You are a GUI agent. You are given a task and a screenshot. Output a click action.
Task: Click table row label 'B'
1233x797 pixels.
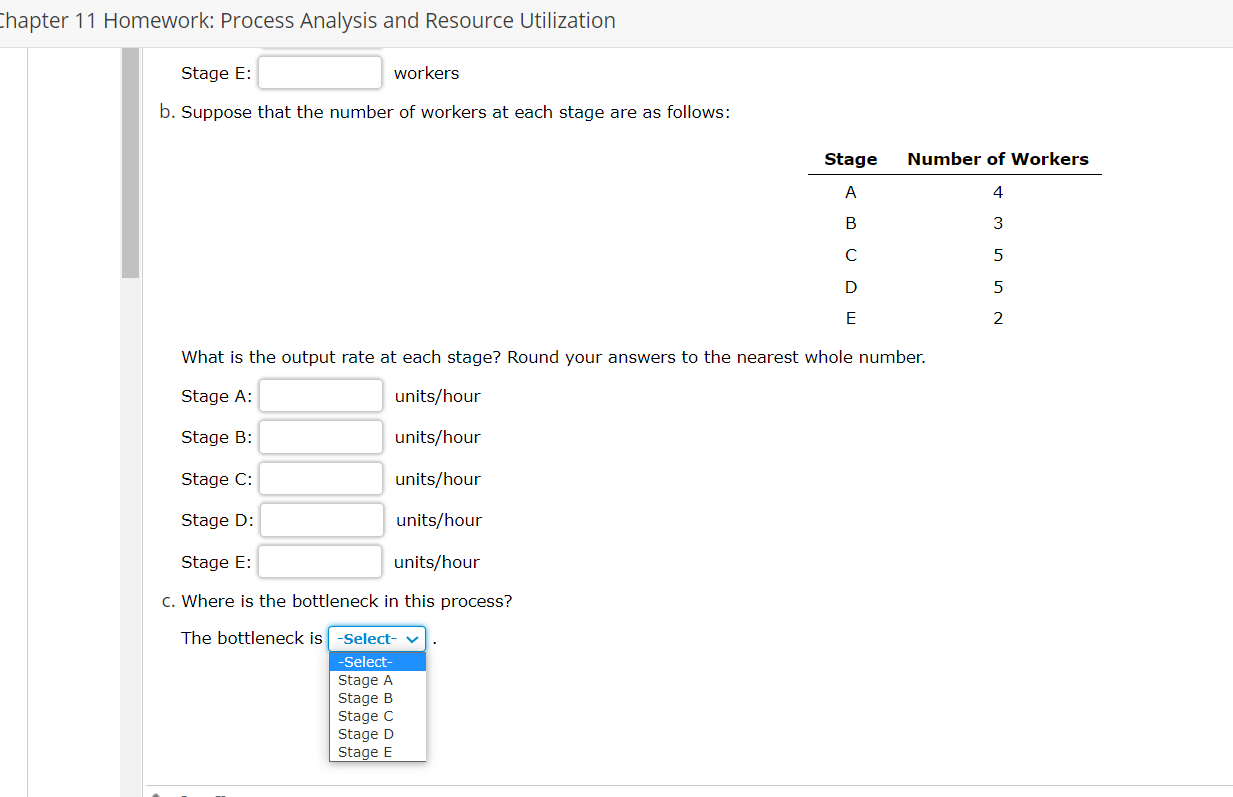(x=851, y=223)
